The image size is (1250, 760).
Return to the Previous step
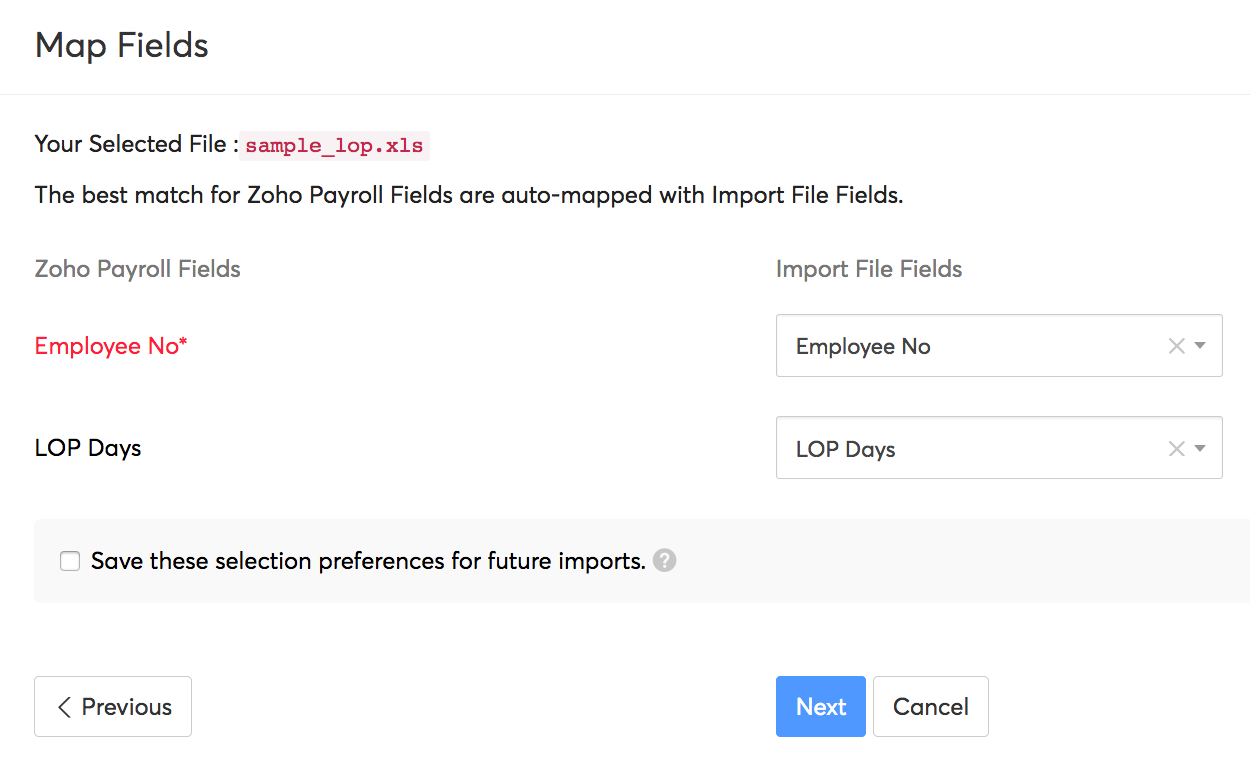pyautogui.click(x=113, y=707)
